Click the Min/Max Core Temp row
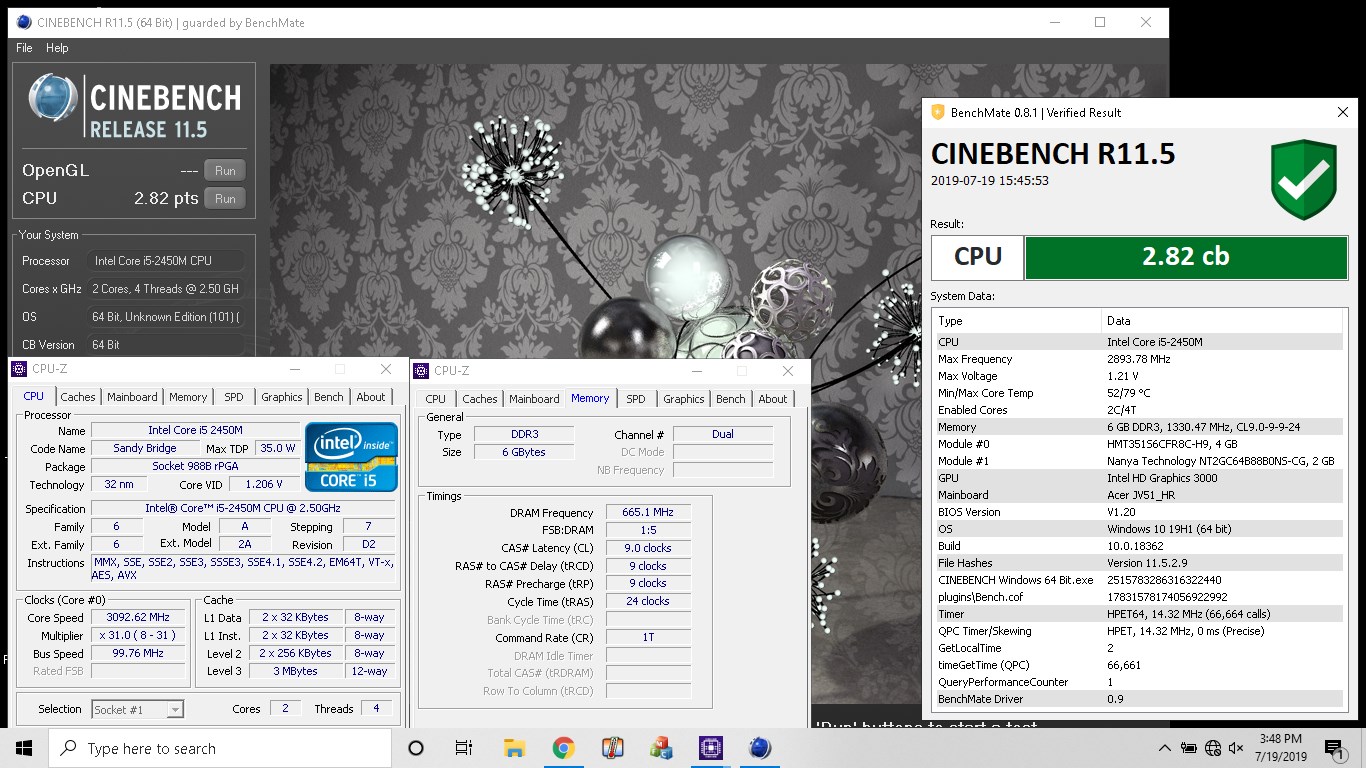Screen dimensions: 1366x768 pos(1139,393)
